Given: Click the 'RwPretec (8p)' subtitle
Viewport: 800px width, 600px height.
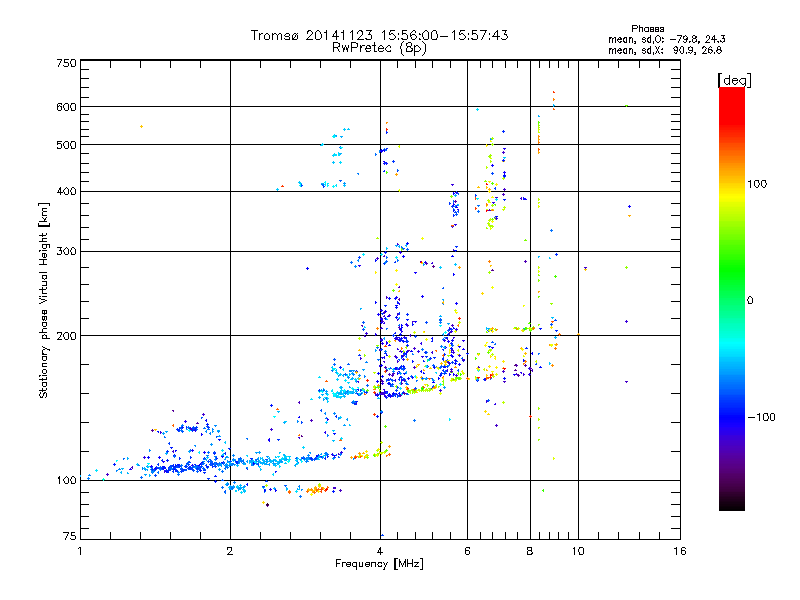Looking at the screenshot, I should click(380, 48).
